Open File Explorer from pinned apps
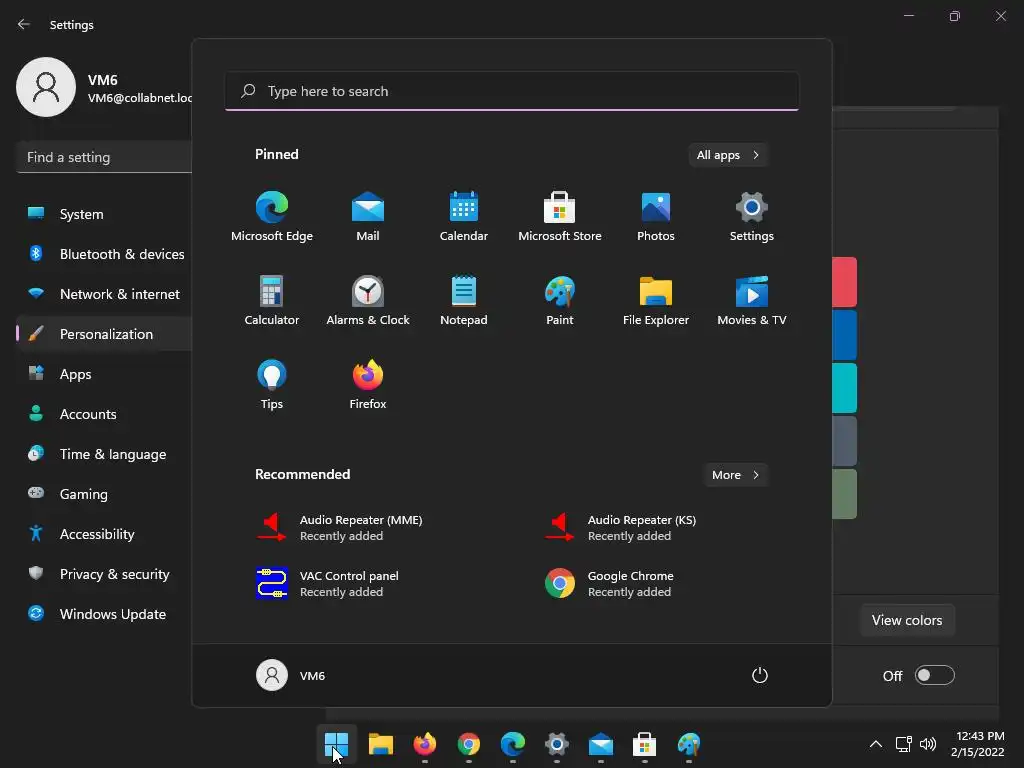This screenshot has height=768, width=1024. point(656,300)
